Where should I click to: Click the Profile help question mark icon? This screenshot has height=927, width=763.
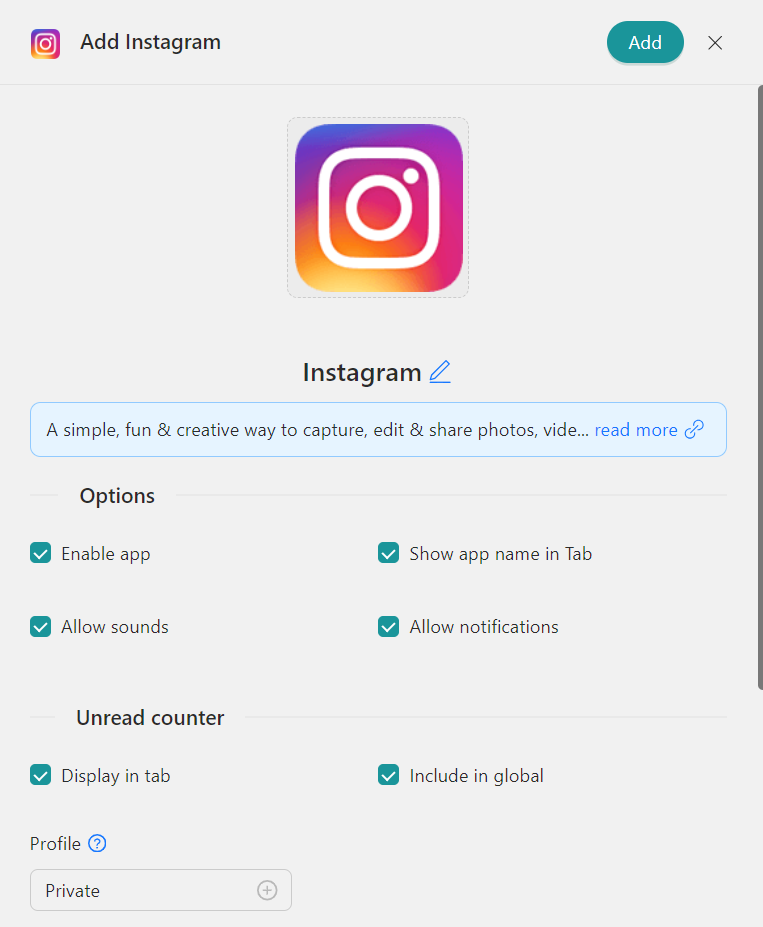[x=97, y=843]
